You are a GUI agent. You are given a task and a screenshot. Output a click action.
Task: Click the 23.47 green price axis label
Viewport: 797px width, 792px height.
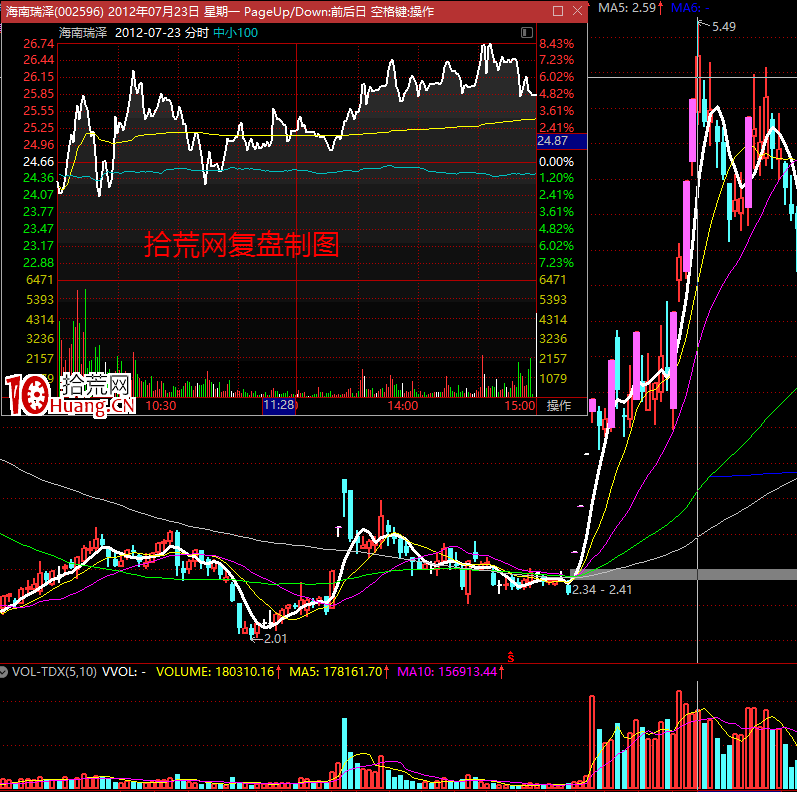39,229
